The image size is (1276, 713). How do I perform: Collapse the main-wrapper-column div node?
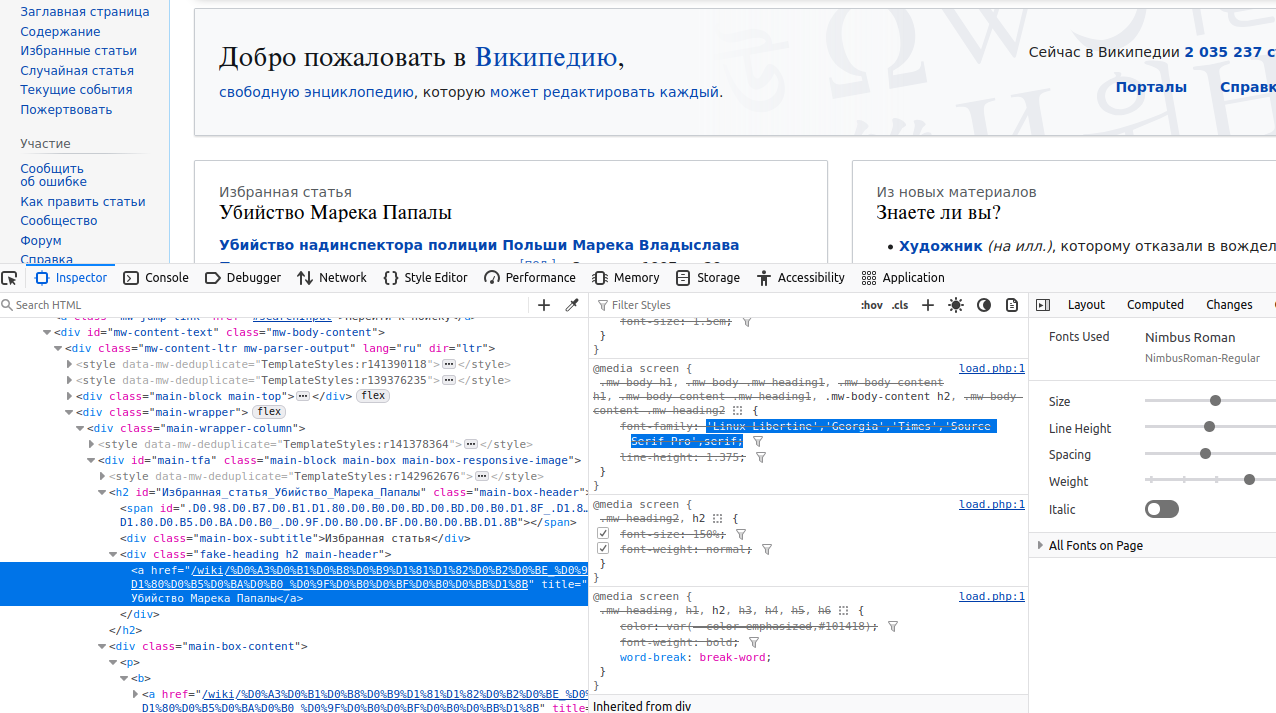click(80, 428)
